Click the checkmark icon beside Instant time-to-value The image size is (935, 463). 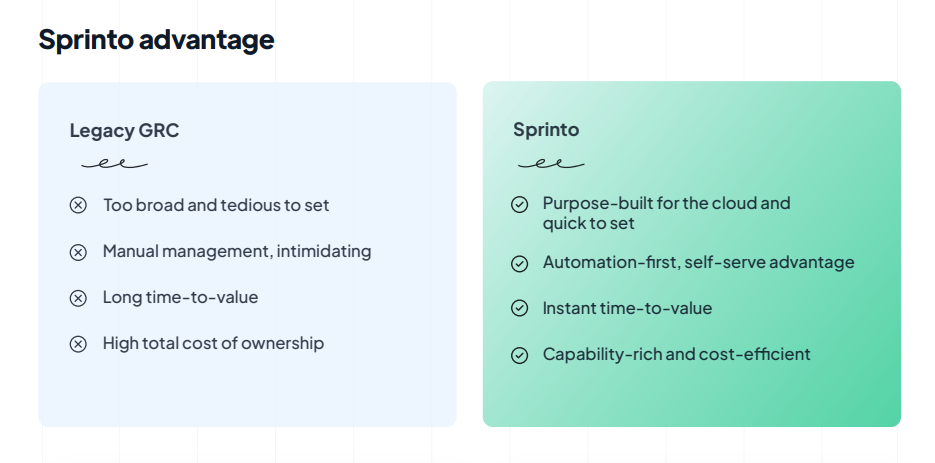coord(519,308)
